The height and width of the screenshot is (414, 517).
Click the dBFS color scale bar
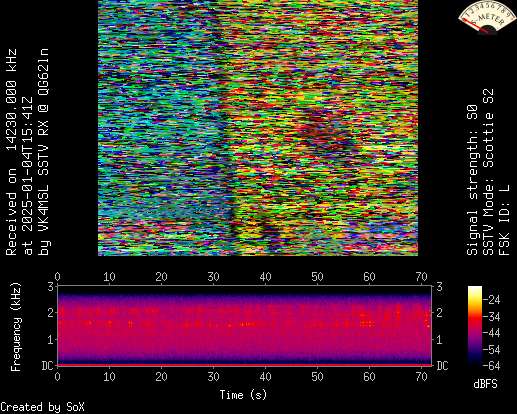(475, 326)
